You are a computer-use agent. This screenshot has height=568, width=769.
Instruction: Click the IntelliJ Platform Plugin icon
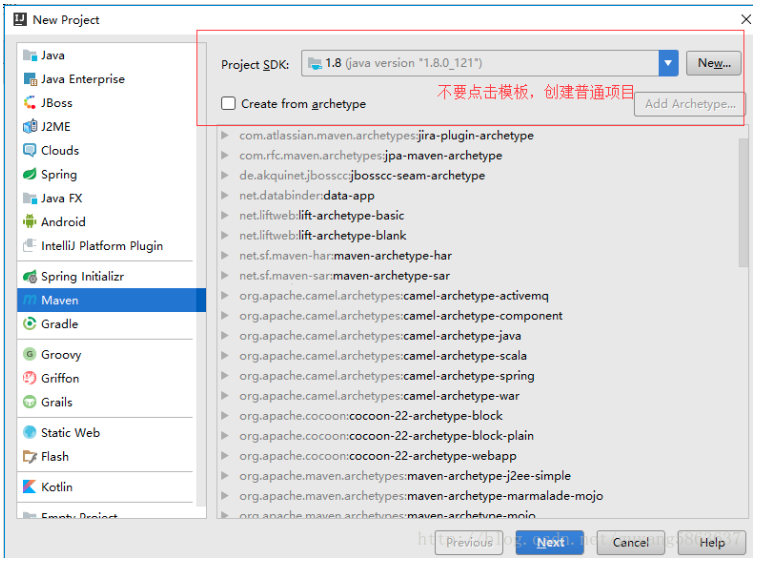pos(30,245)
